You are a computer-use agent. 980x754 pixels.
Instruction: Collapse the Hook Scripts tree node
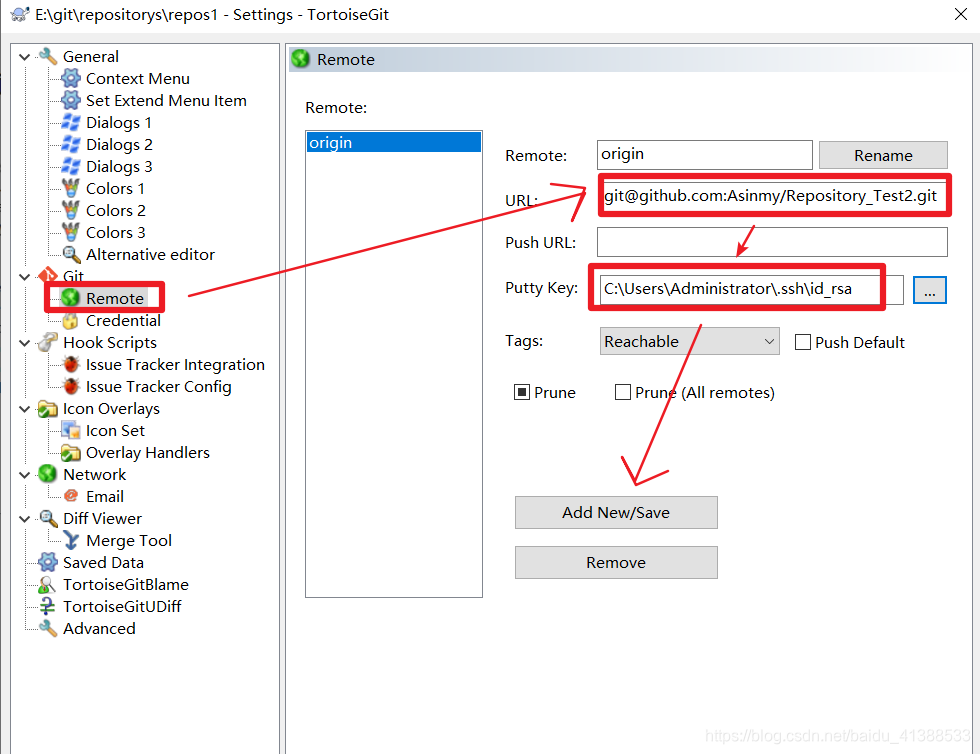click(24, 343)
